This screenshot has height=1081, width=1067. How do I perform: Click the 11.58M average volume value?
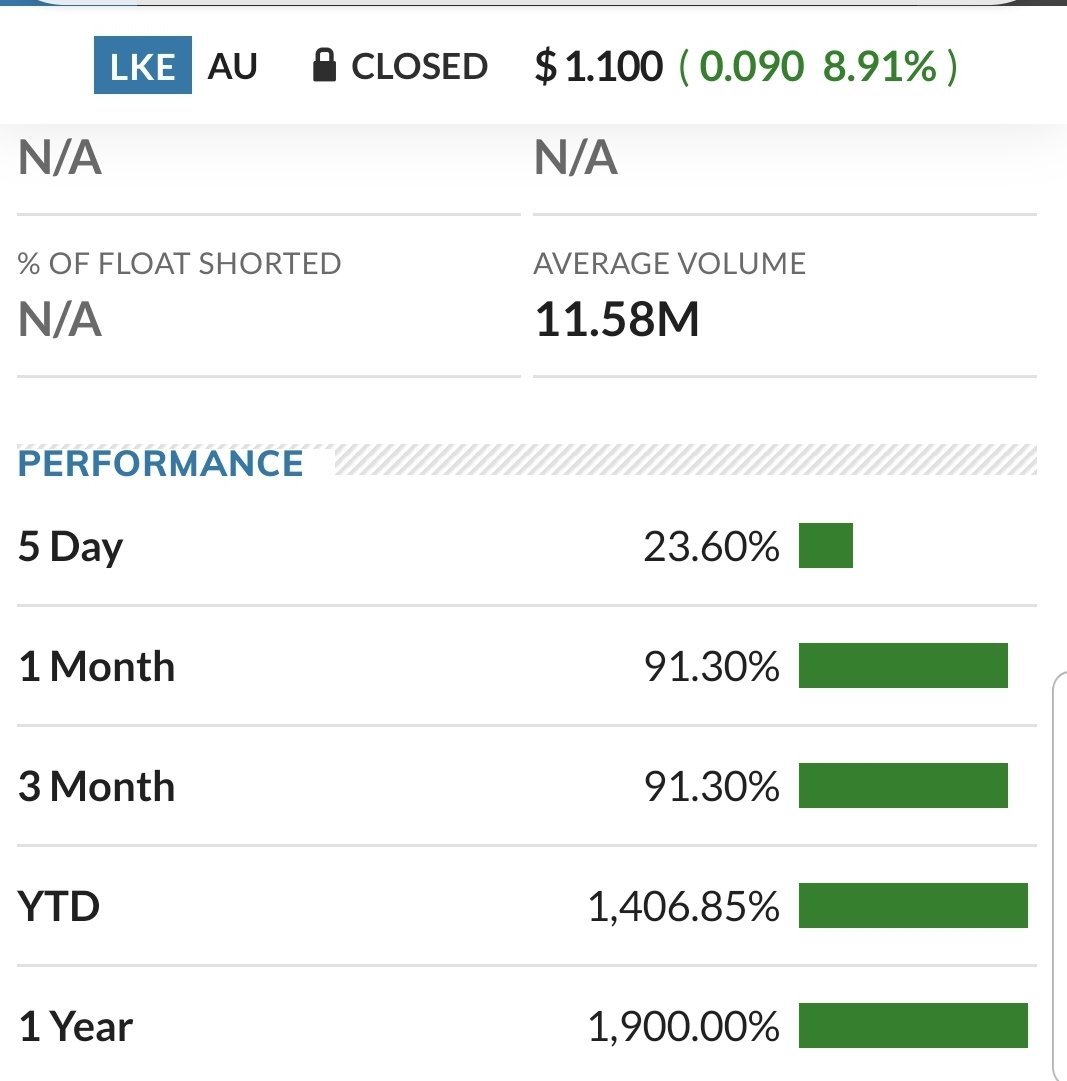(617, 319)
